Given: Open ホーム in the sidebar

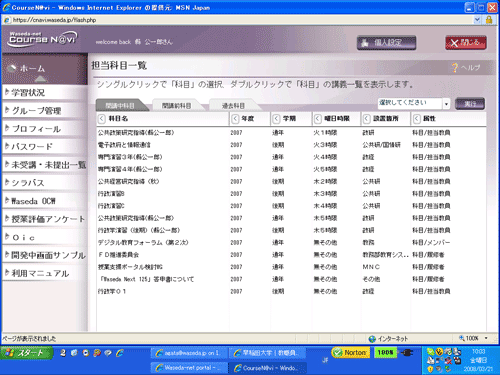Looking at the screenshot, I should coord(45,69).
